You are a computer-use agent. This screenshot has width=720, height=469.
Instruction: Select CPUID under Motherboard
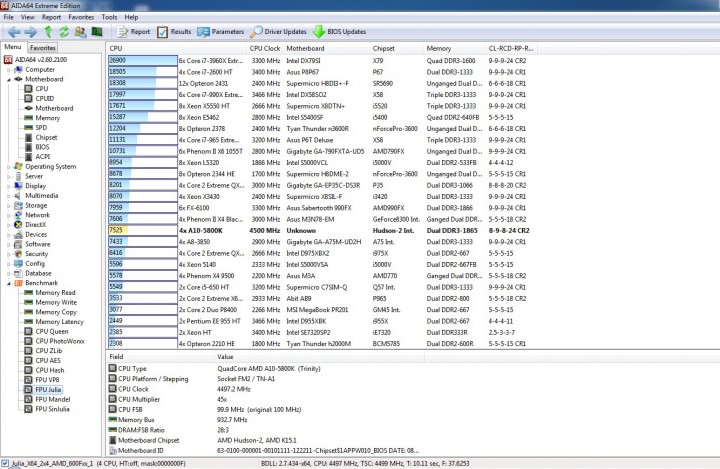(x=45, y=98)
